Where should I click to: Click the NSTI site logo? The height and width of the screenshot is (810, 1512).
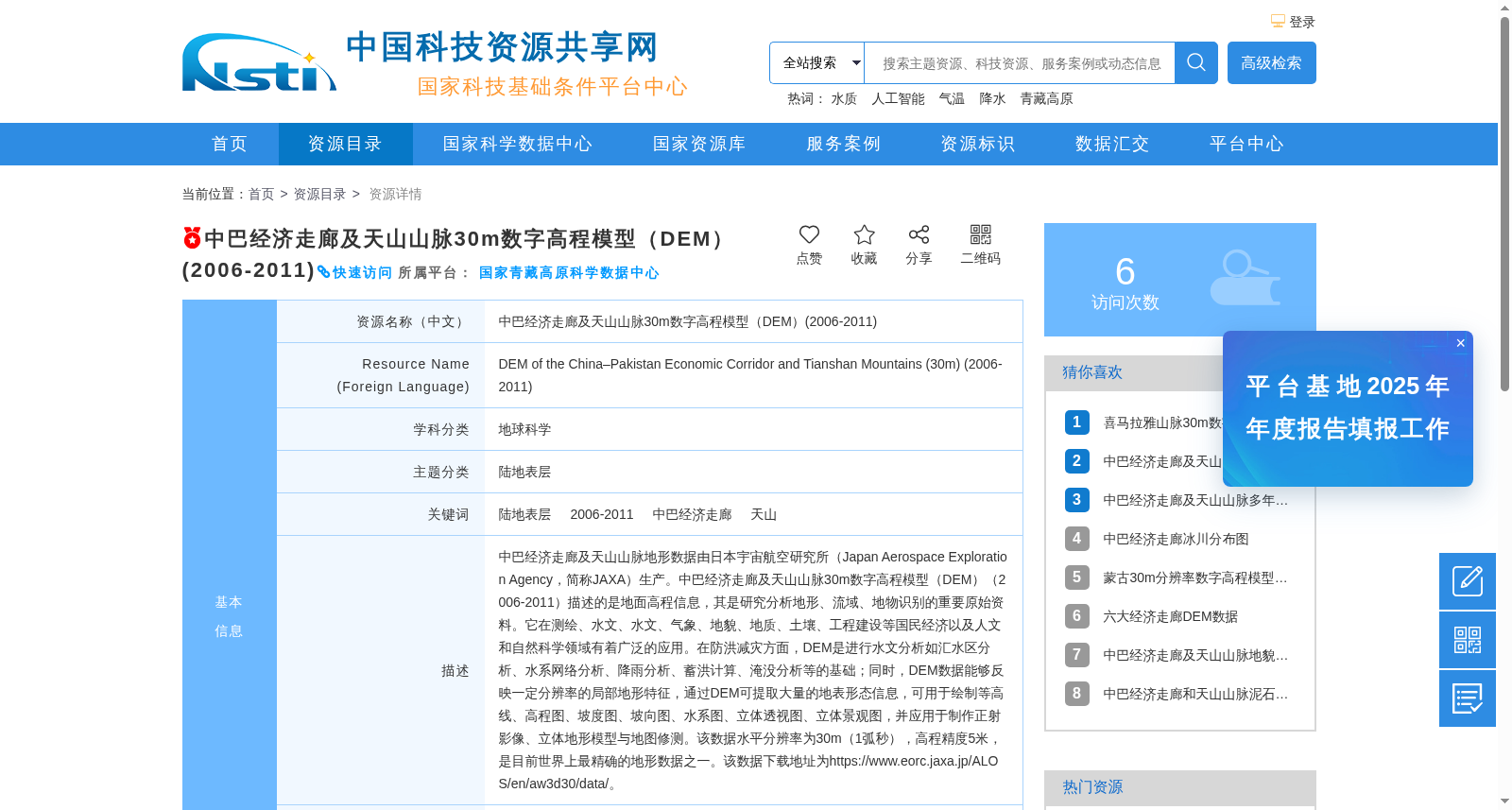(259, 62)
